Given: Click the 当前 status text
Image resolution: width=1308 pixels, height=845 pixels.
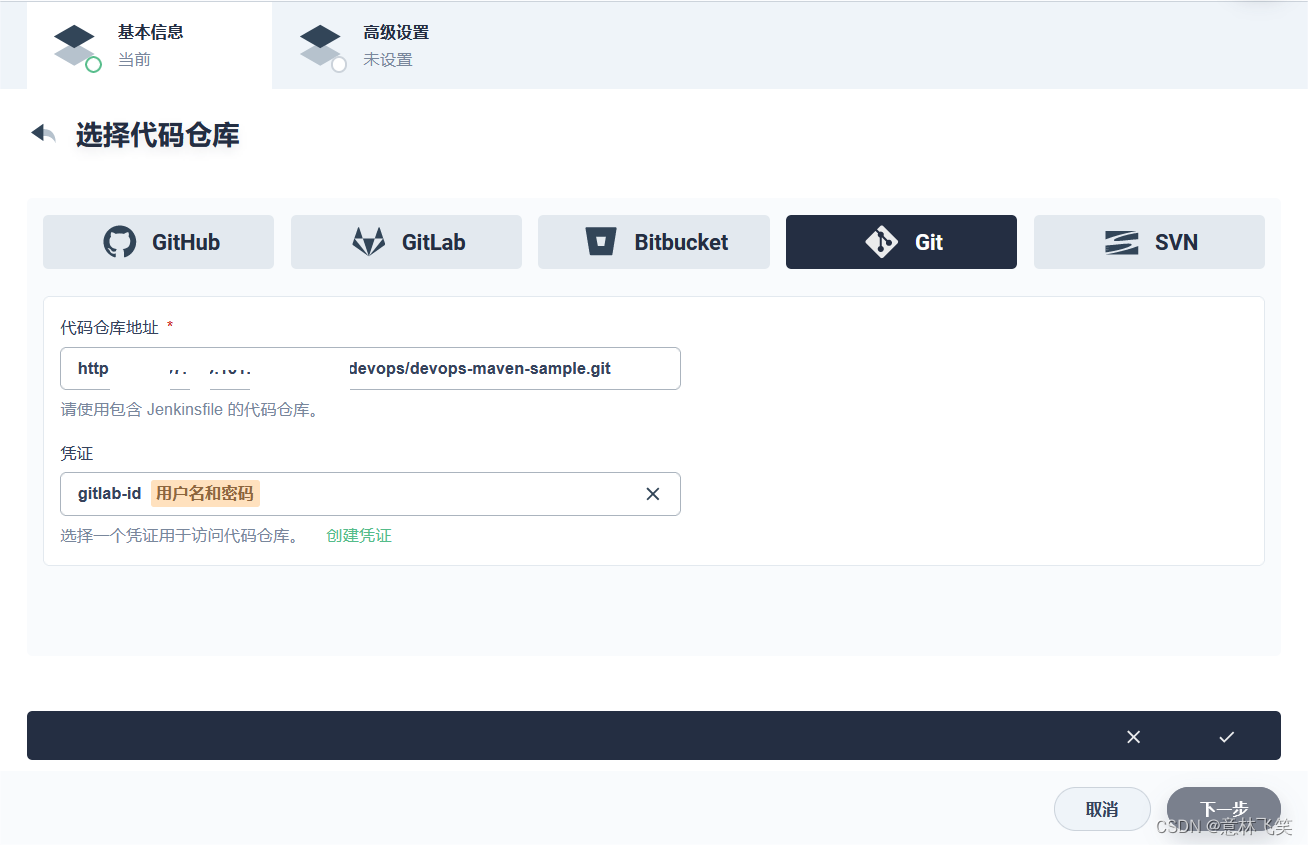Looking at the screenshot, I should (134, 60).
